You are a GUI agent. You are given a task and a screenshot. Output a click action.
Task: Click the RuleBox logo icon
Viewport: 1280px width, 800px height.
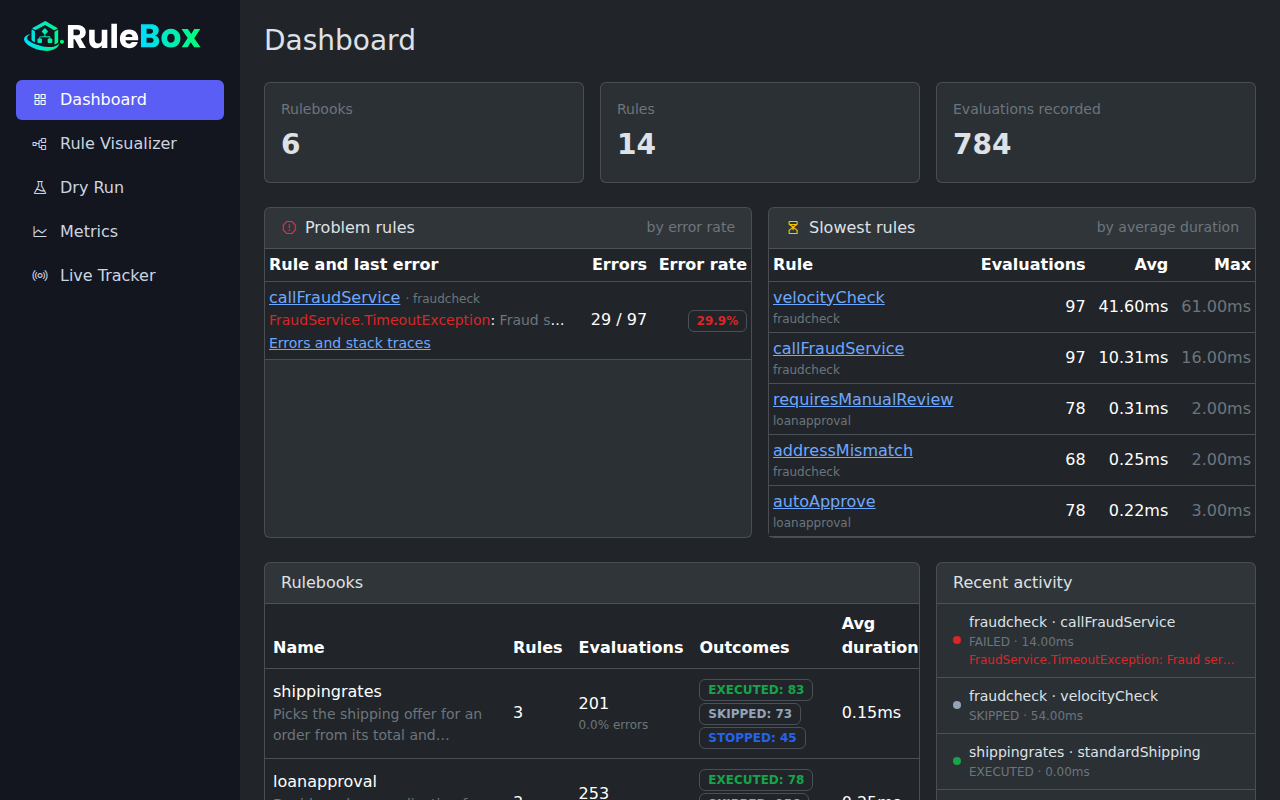(42, 37)
